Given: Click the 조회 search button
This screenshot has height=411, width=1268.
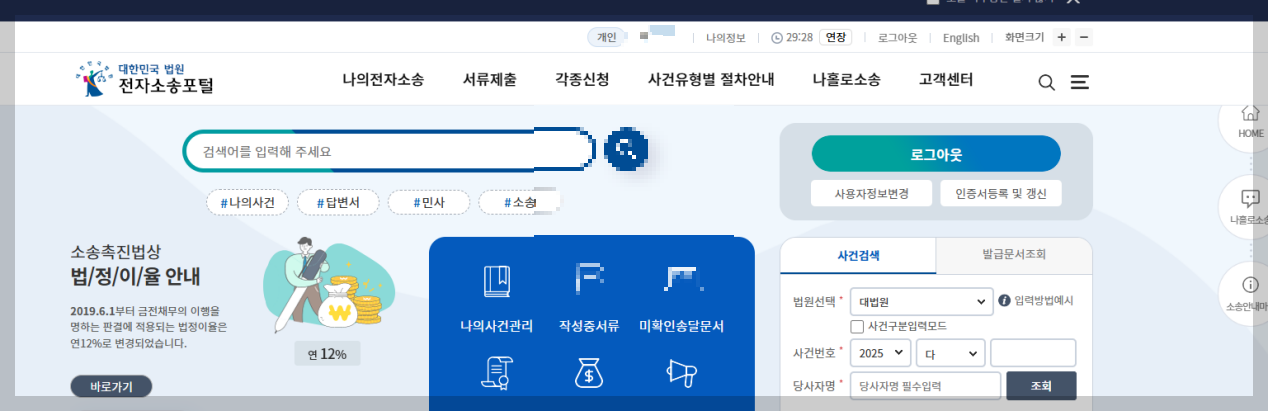Looking at the screenshot, I should (x=1041, y=385).
